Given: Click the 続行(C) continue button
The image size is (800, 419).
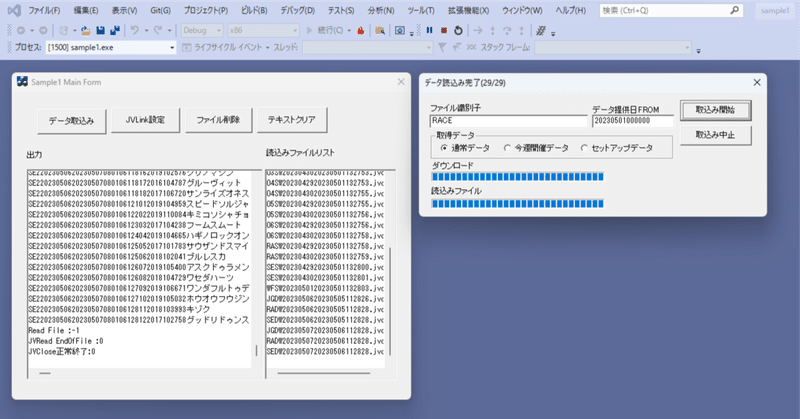Looking at the screenshot, I should point(325,31).
